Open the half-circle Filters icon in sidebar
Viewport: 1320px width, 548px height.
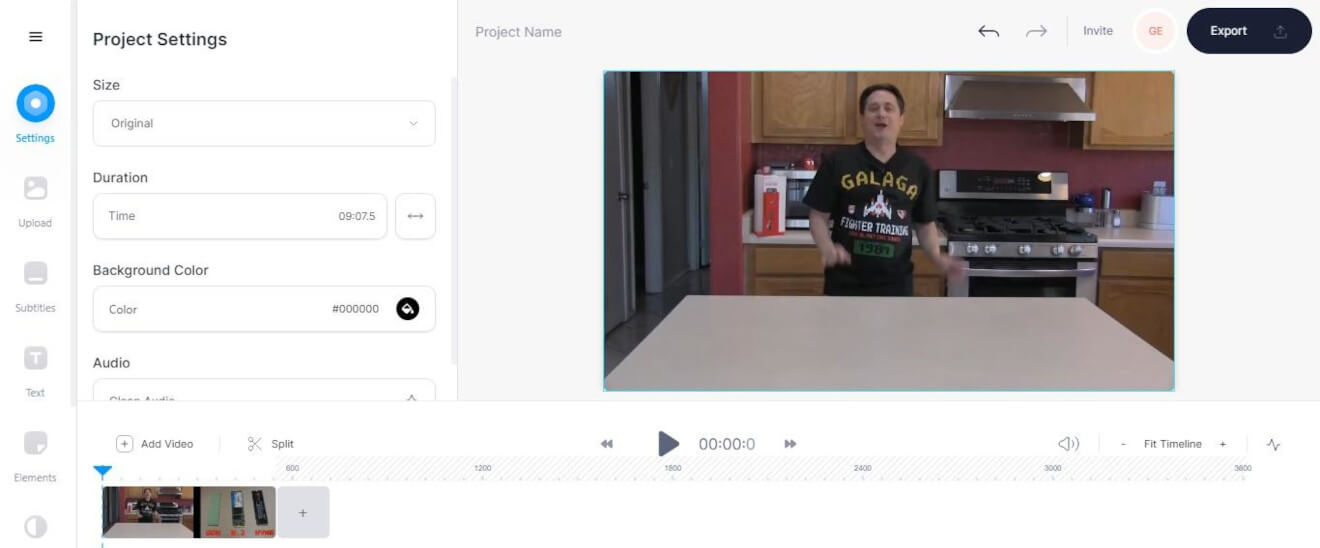[35, 527]
